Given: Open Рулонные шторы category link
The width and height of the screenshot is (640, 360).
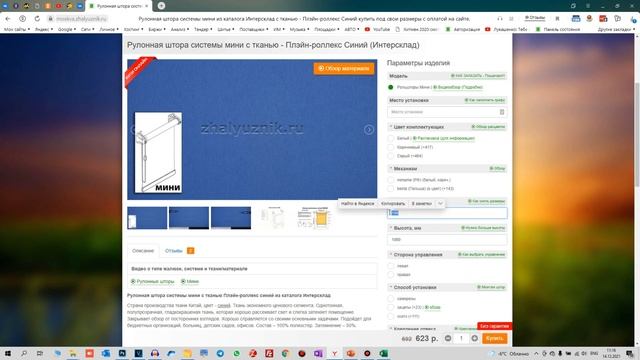Looking at the screenshot, I should pyautogui.click(x=153, y=281).
